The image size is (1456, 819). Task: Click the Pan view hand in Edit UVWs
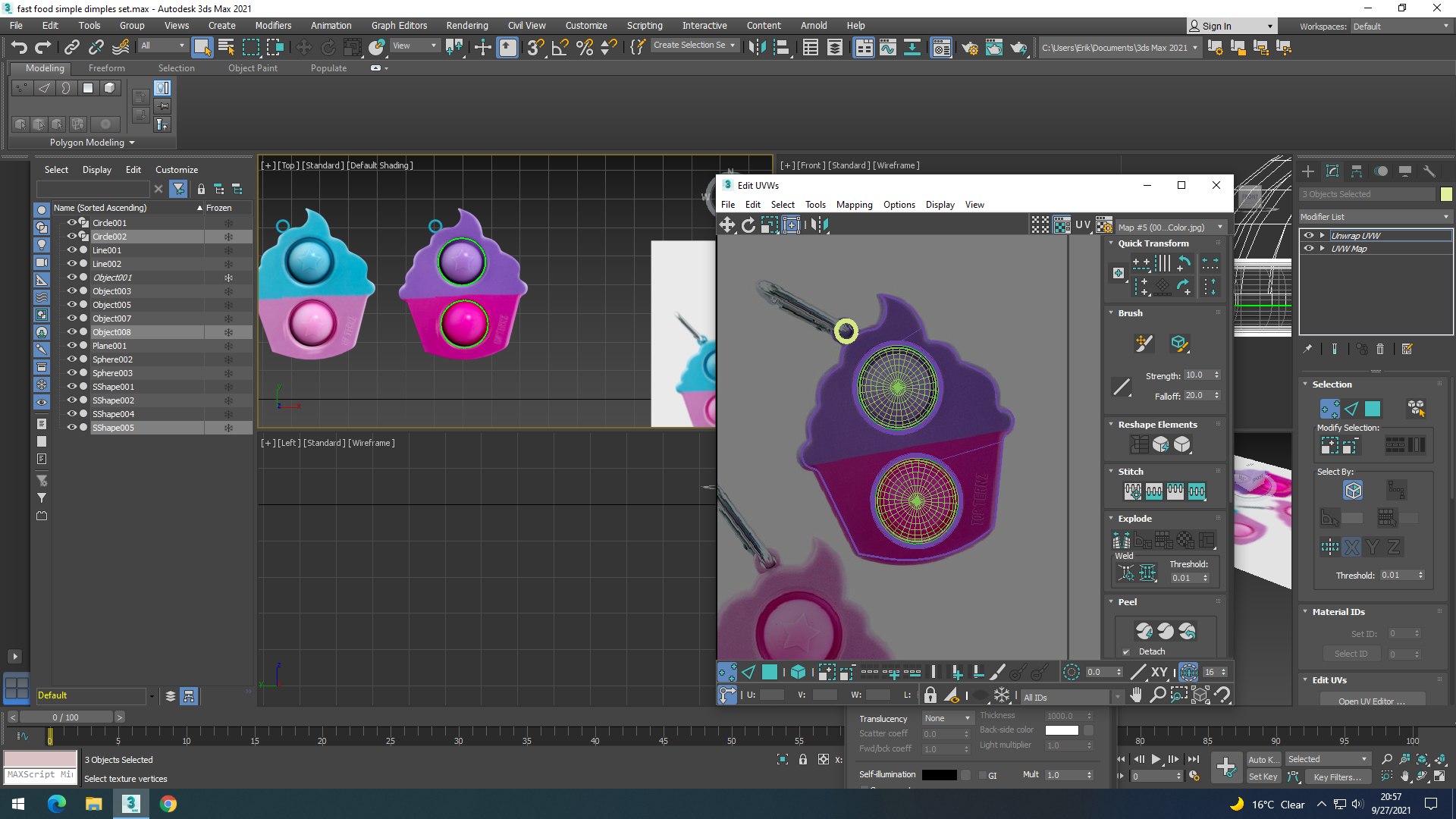click(1135, 695)
